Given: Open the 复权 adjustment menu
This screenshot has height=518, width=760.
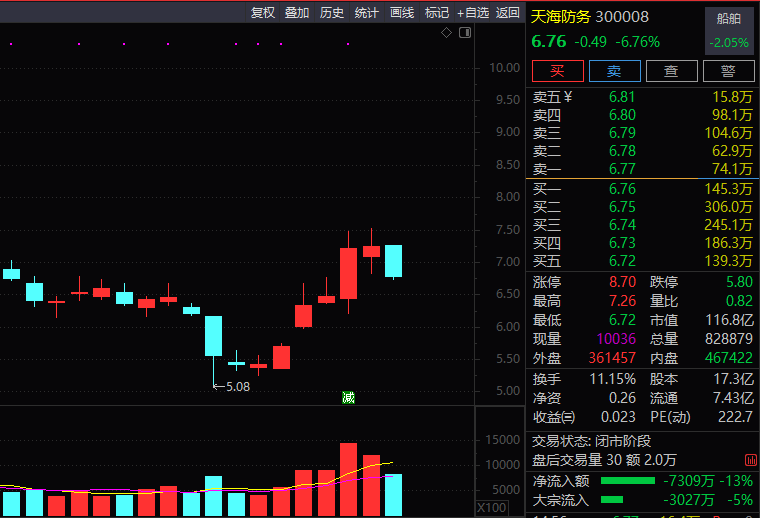Looking at the screenshot, I should [x=263, y=13].
